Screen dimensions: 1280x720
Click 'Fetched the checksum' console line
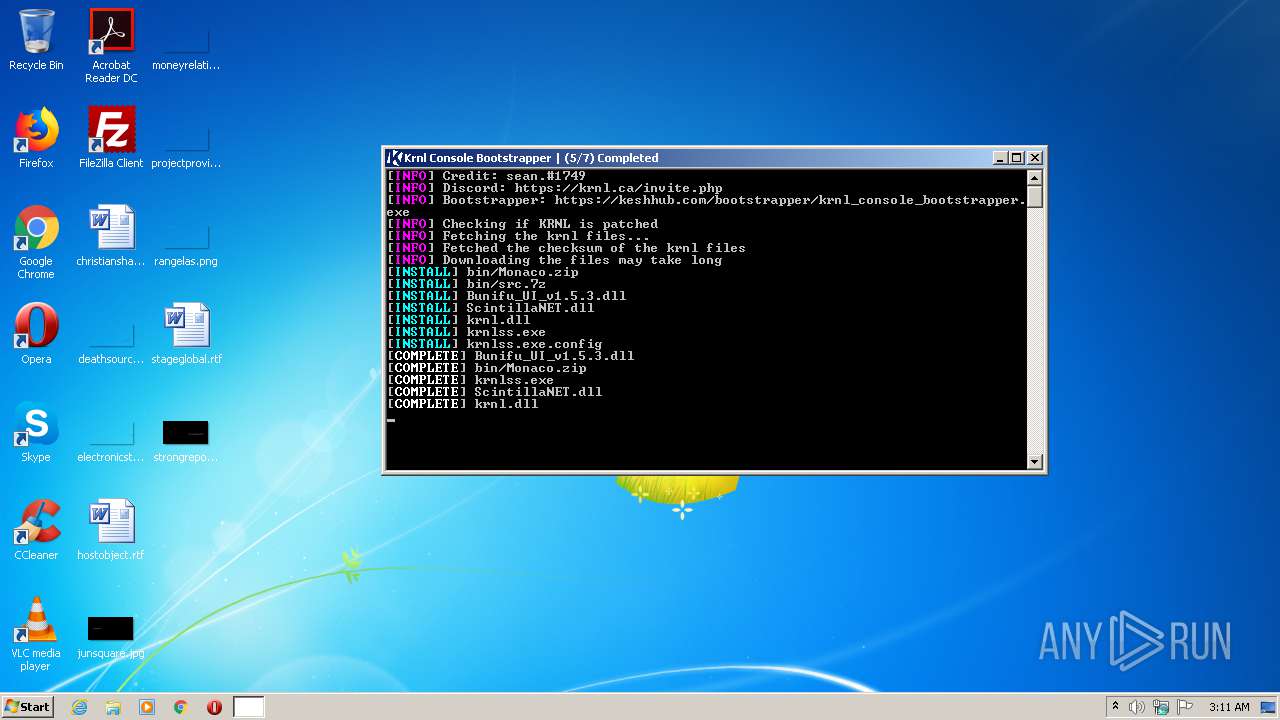tap(566, 248)
